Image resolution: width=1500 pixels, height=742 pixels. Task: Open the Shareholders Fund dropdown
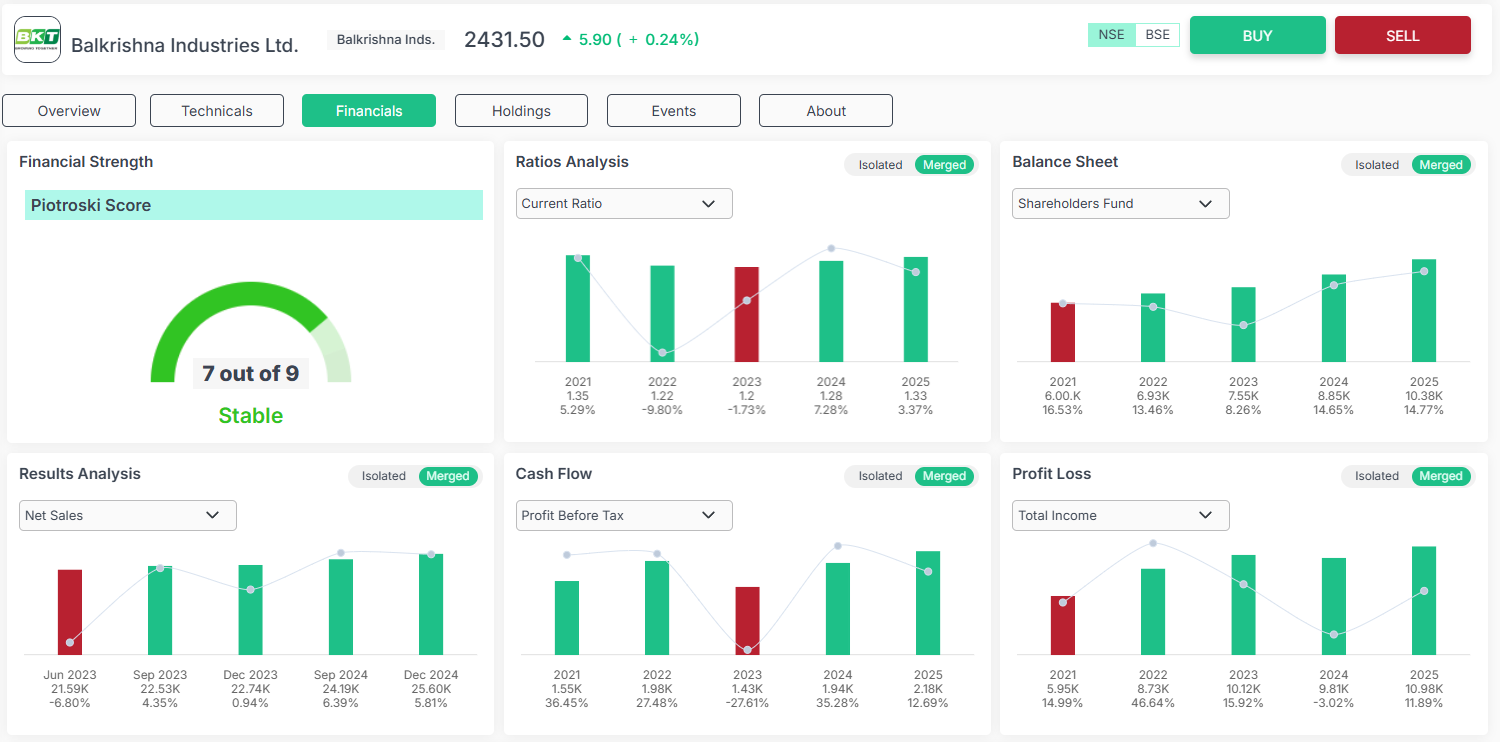click(x=1121, y=203)
